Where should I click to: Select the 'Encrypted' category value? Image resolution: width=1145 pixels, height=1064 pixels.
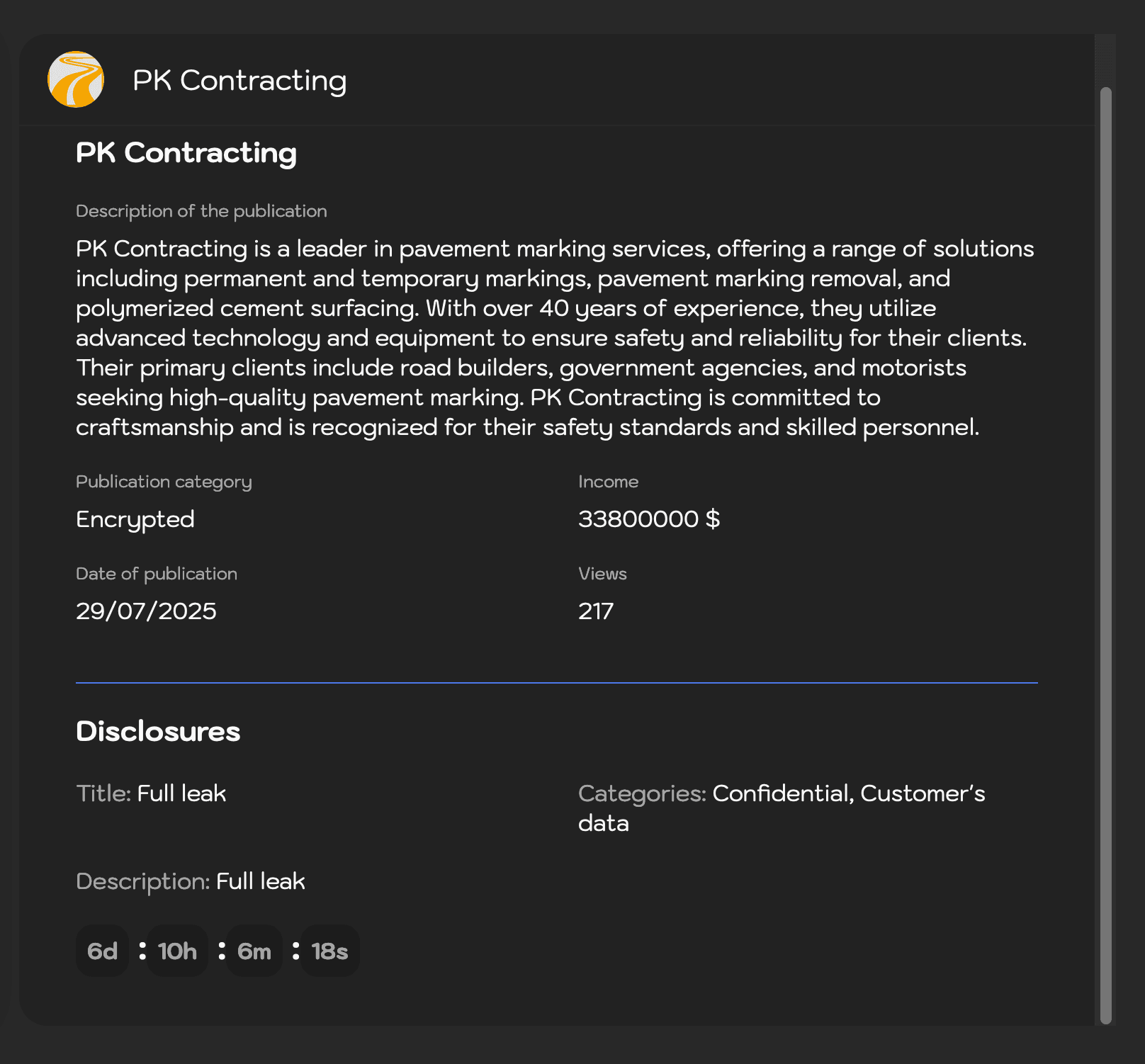coord(135,519)
